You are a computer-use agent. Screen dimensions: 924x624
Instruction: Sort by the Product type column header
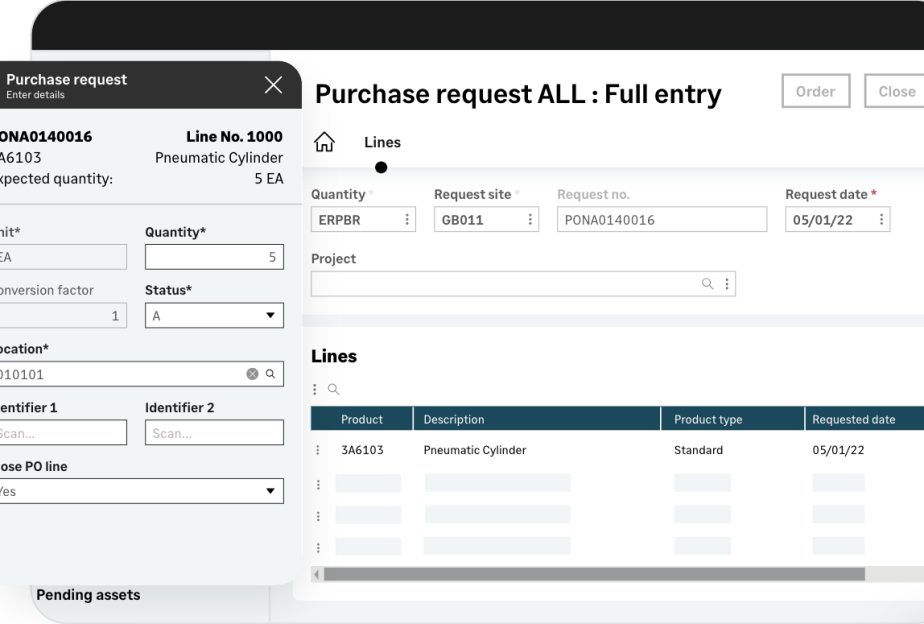(x=732, y=419)
